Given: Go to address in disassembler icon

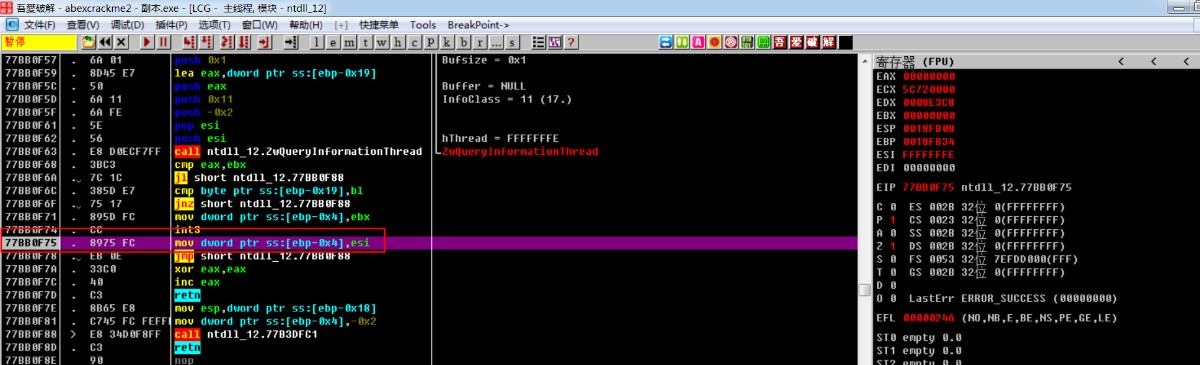Looking at the screenshot, I should click(290, 42).
